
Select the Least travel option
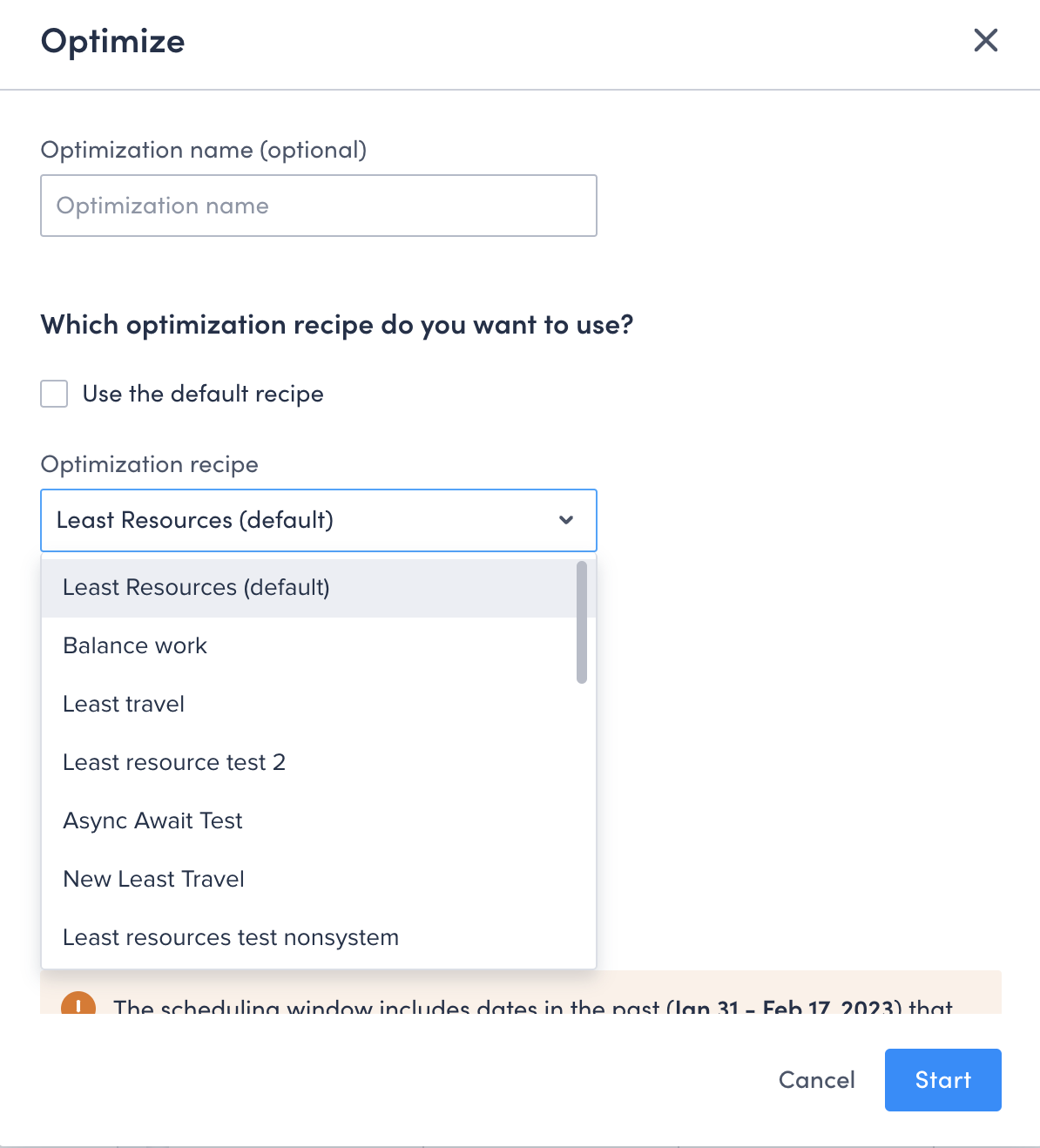point(123,704)
